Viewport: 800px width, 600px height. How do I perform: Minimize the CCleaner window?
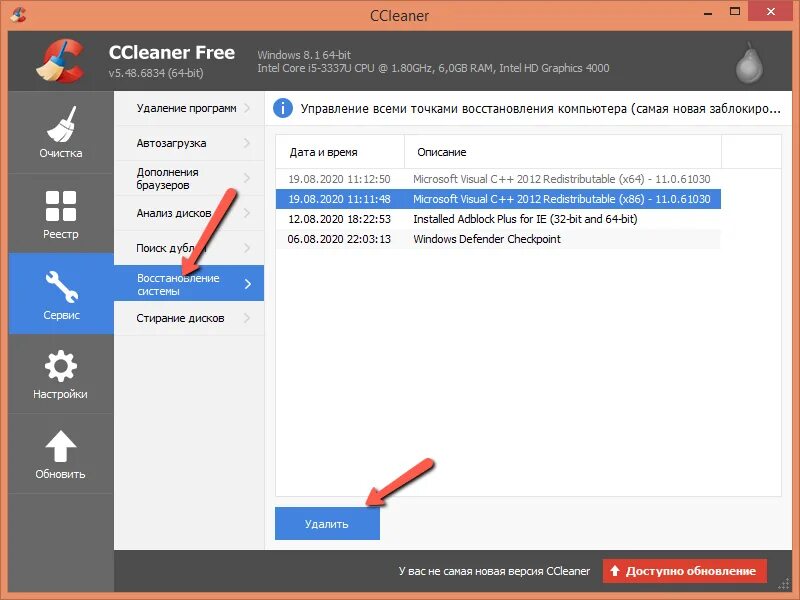pyautogui.click(x=708, y=13)
